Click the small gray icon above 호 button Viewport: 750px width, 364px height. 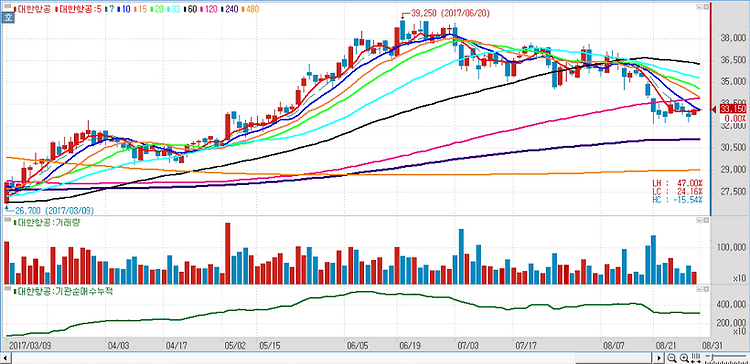point(7,6)
